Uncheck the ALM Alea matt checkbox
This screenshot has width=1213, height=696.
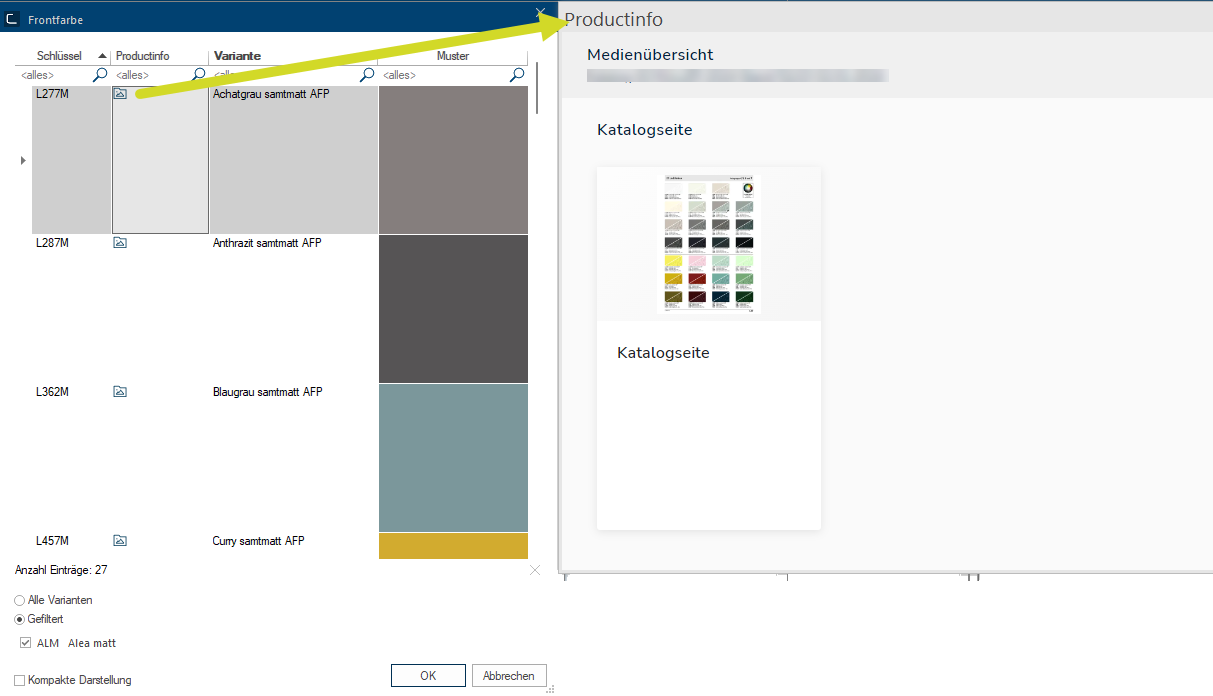[26, 643]
